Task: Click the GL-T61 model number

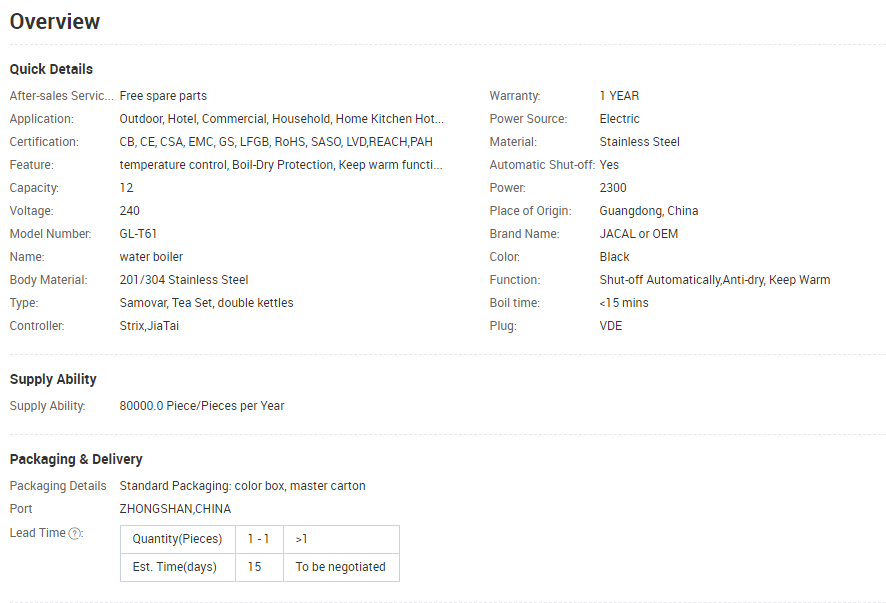Action: click(x=138, y=234)
